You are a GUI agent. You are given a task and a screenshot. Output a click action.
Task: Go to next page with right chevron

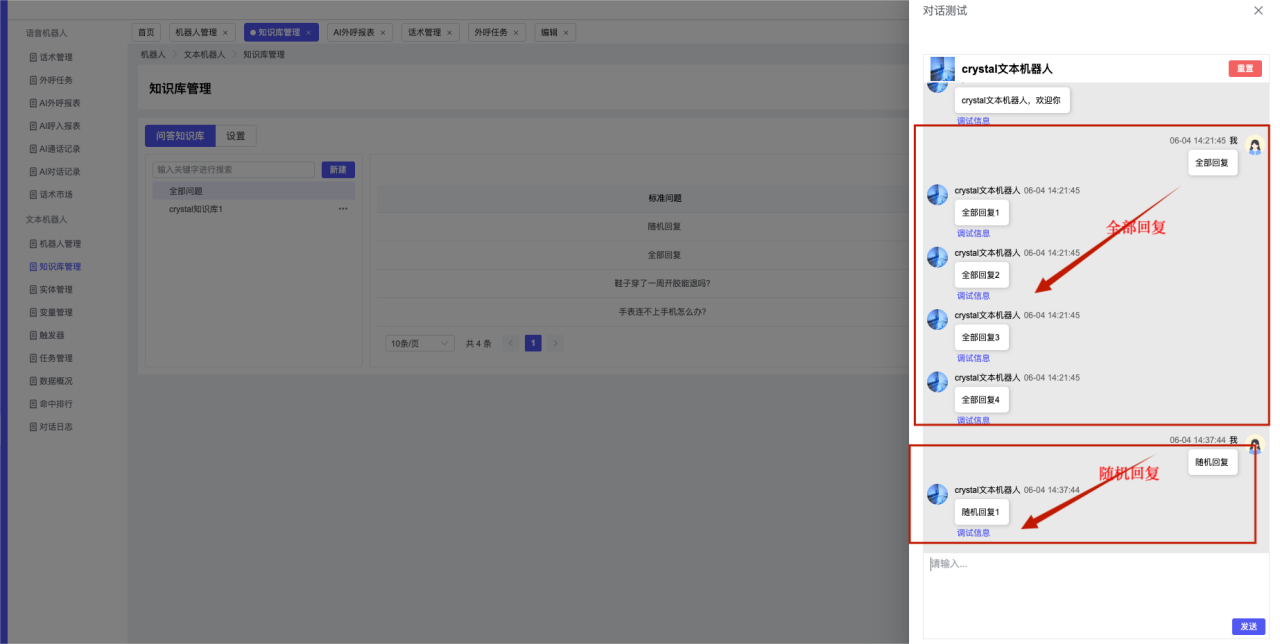[x=556, y=343]
